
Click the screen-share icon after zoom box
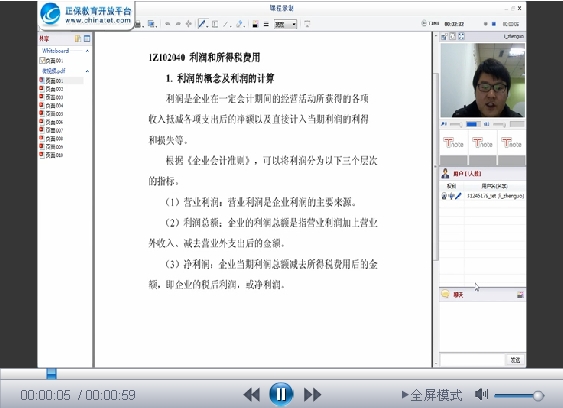coord(307,24)
